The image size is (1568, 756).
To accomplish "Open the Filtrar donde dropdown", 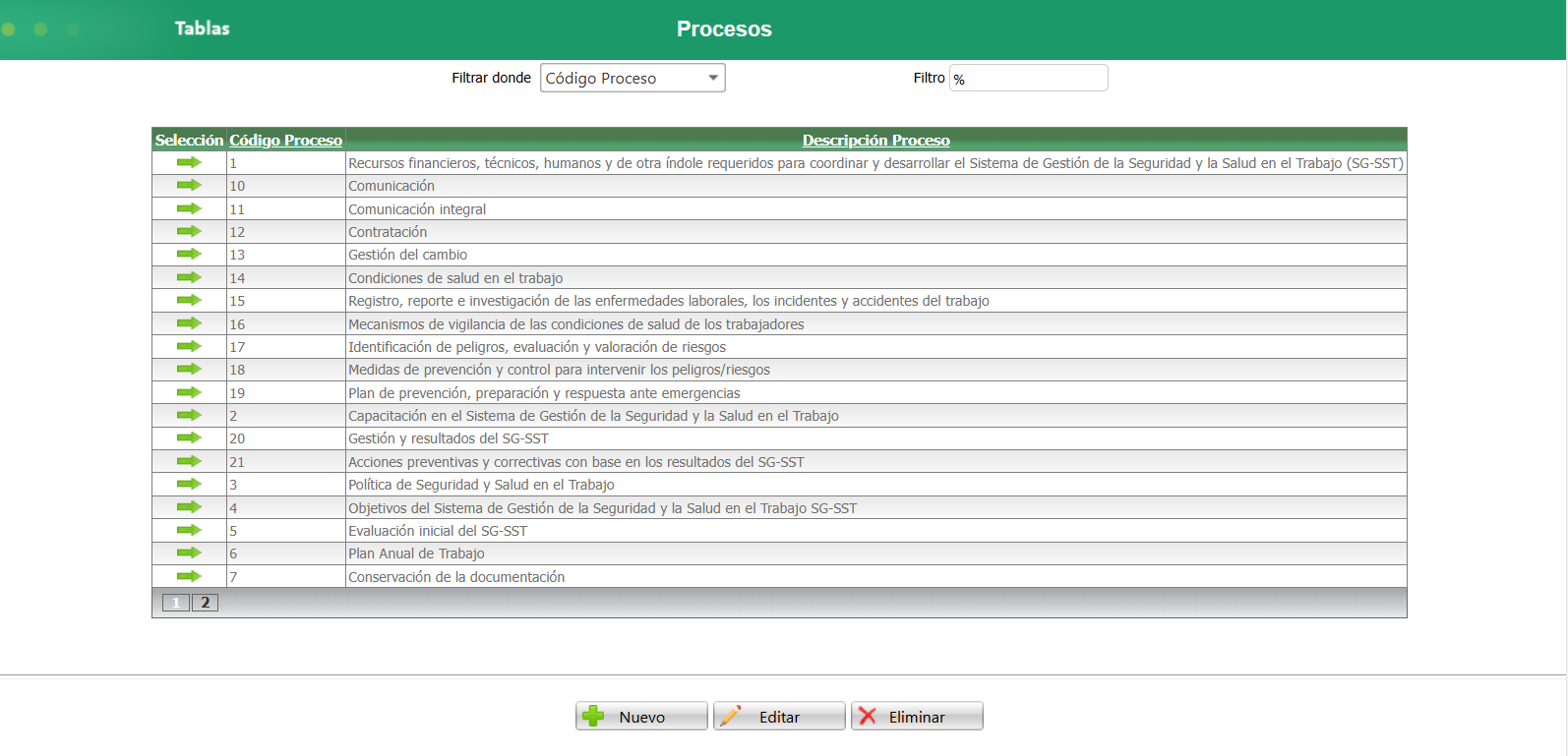I will [x=633, y=78].
